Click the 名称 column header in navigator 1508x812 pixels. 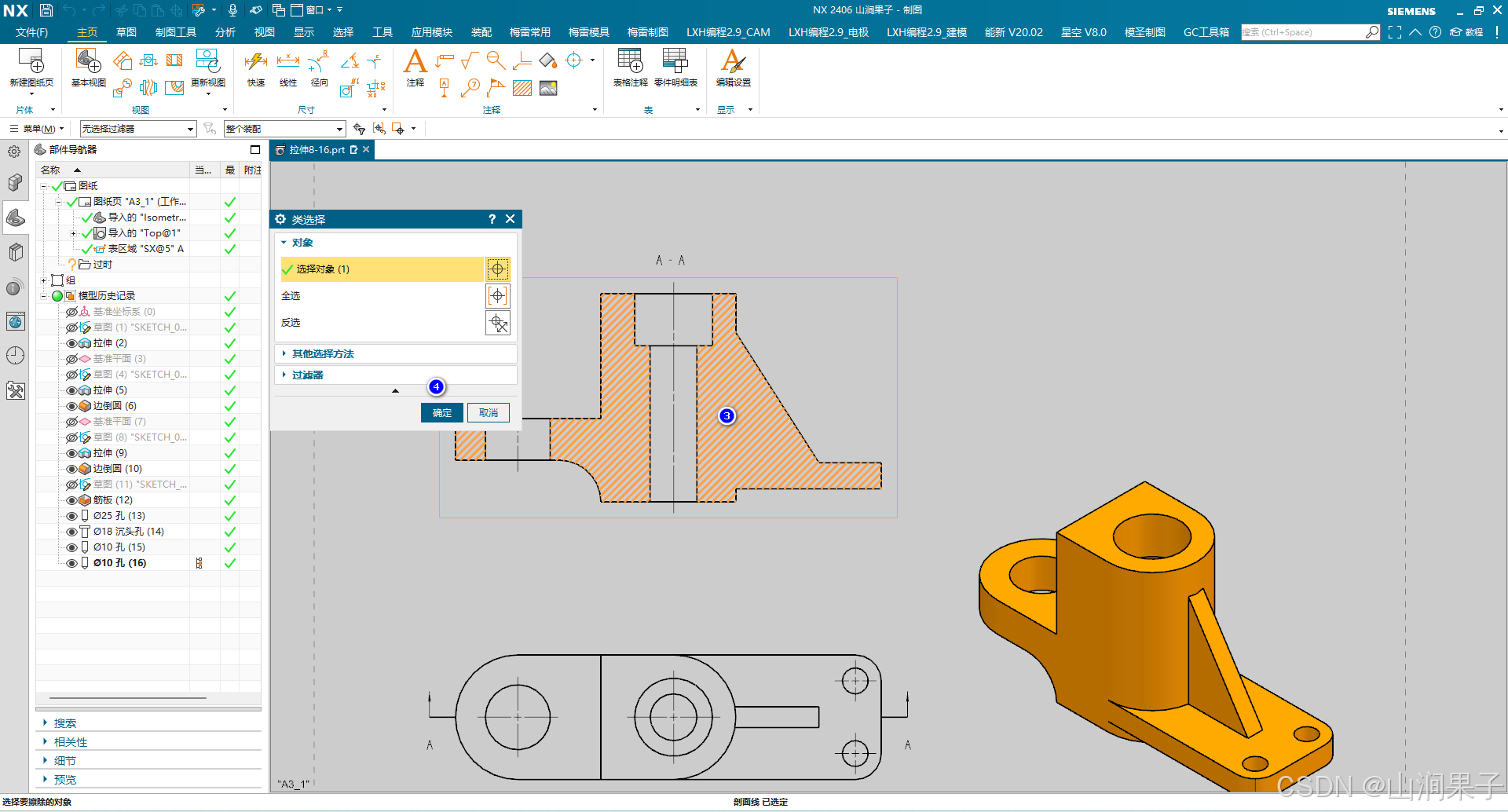pos(112,170)
